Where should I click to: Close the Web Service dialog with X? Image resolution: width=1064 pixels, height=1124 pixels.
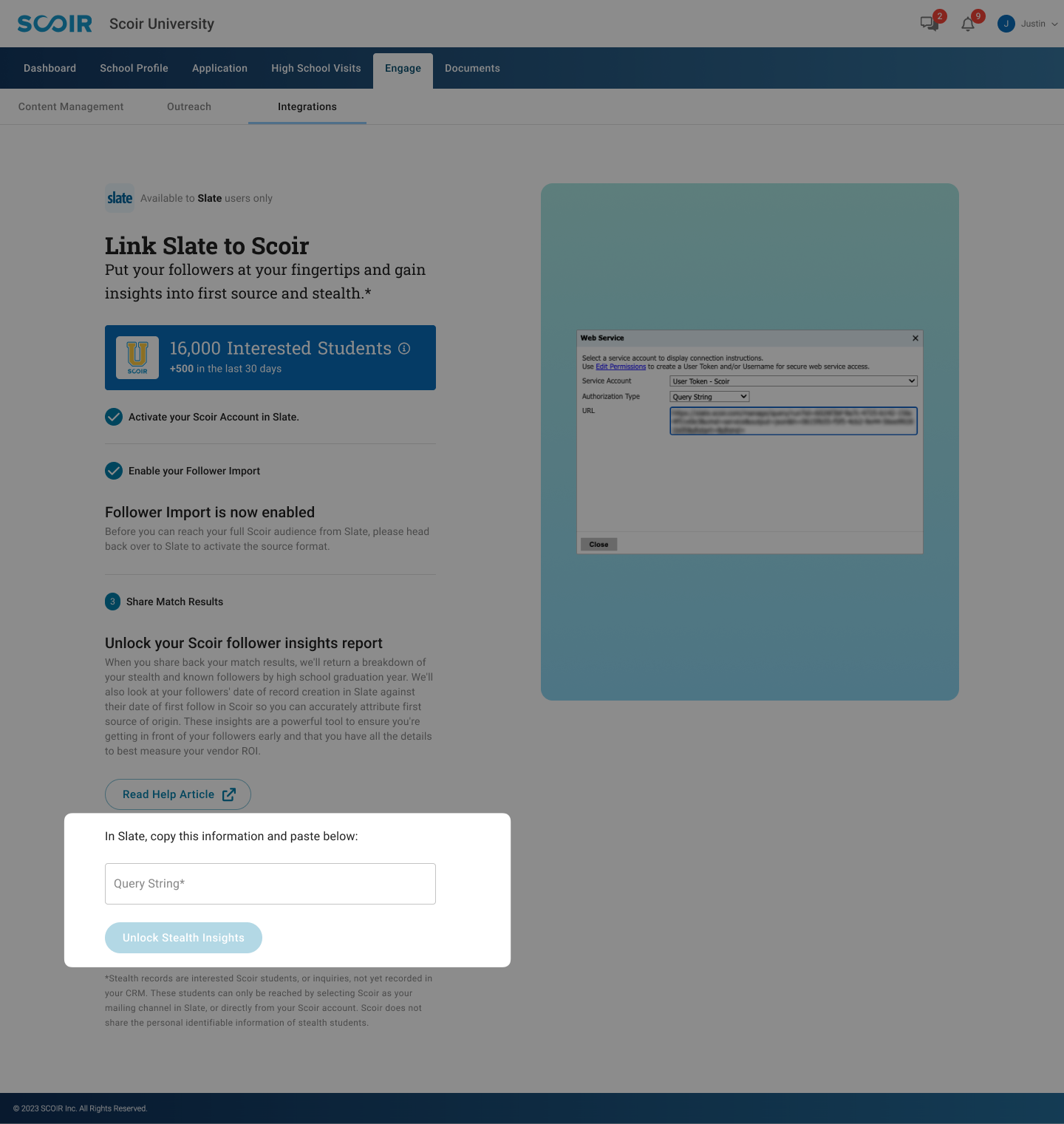coord(915,338)
